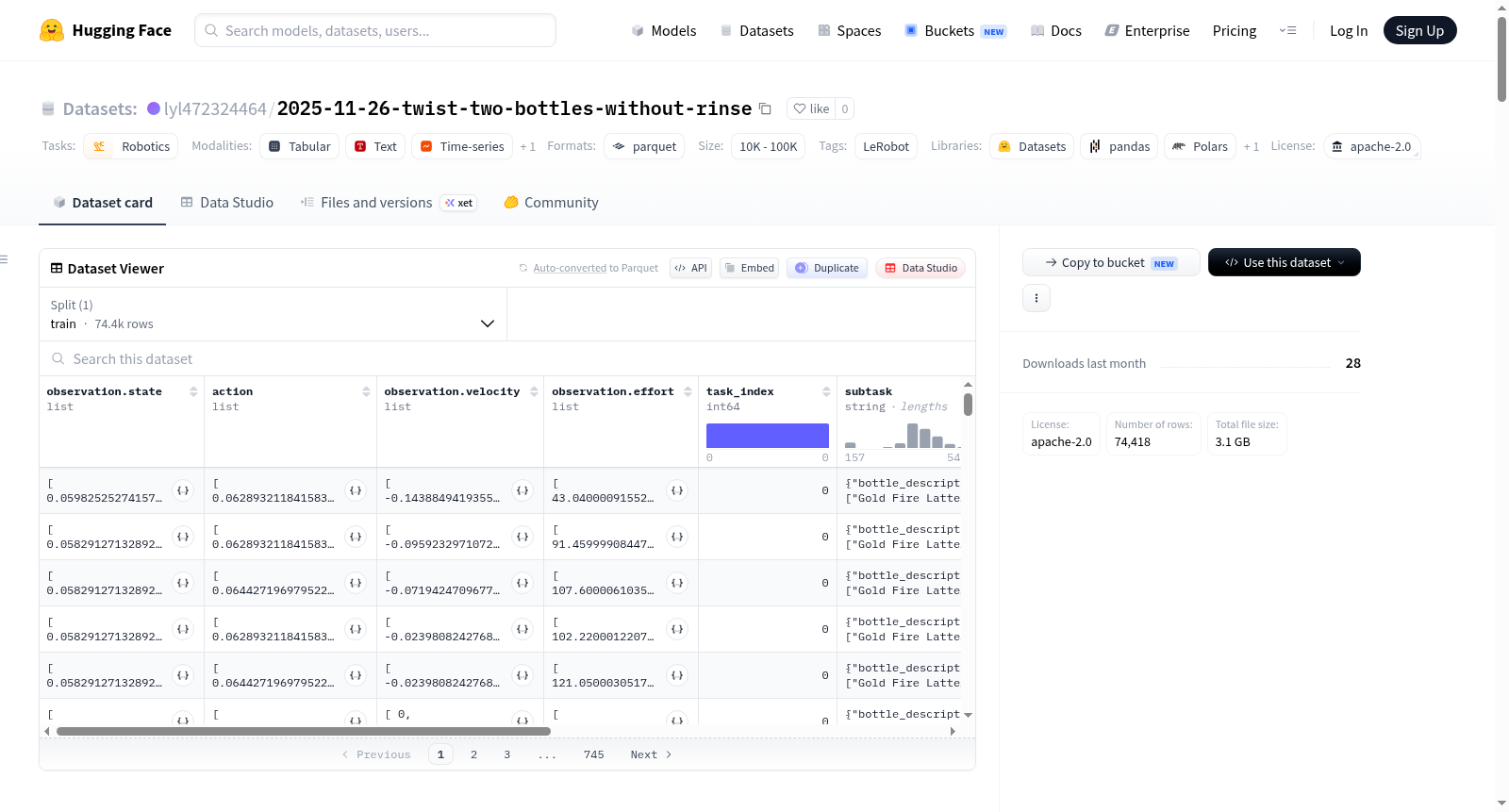Sort by task_index column arrows

tap(826, 391)
